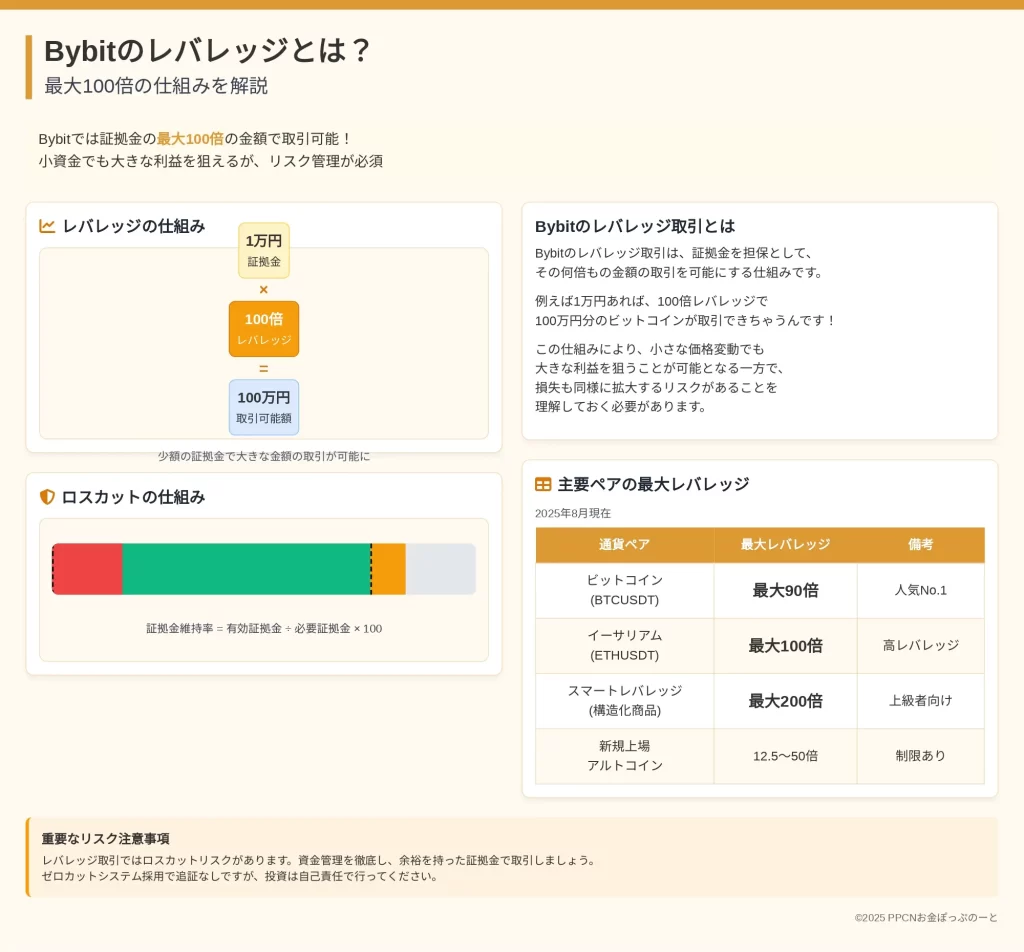Select the 最大90倍 cell
This screenshot has width=1024, height=952.
pos(785,590)
